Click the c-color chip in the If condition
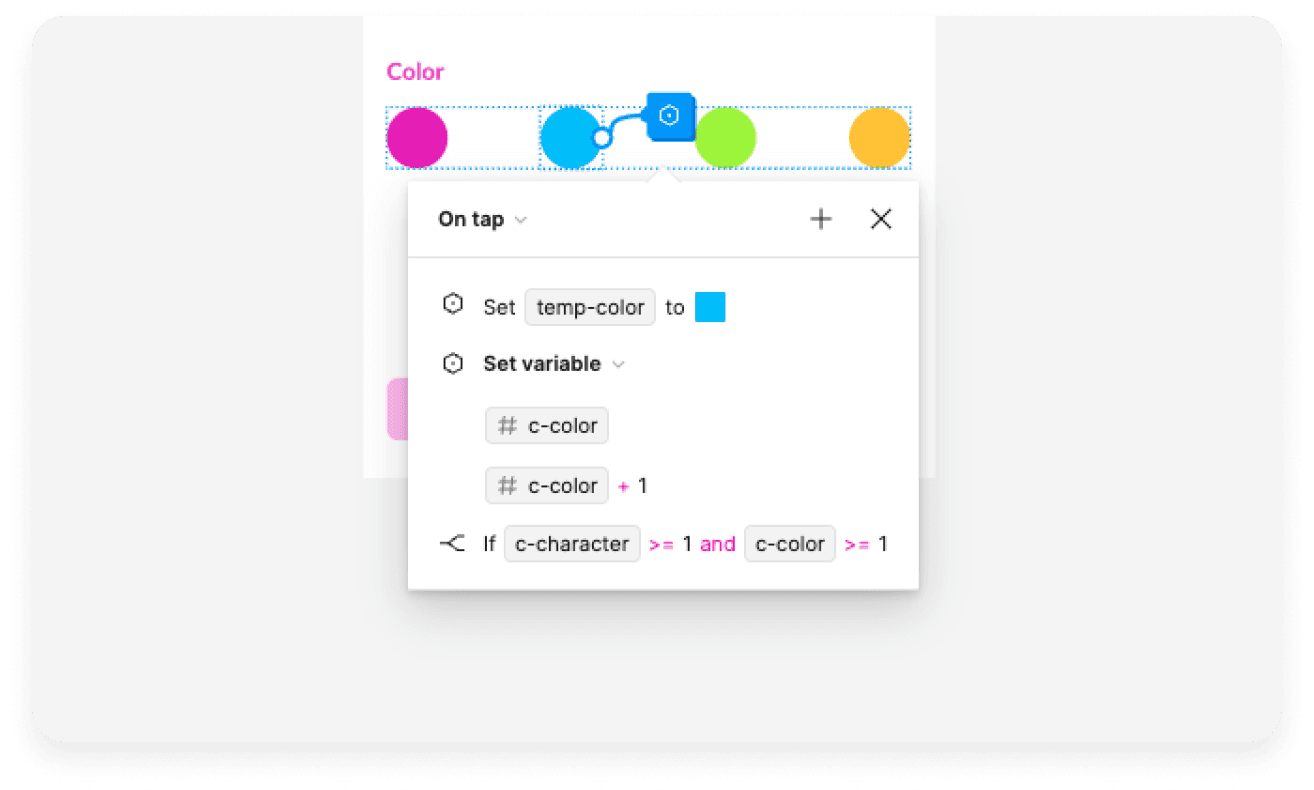Image resolution: width=1314 pixels, height=790 pixels. point(789,544)
